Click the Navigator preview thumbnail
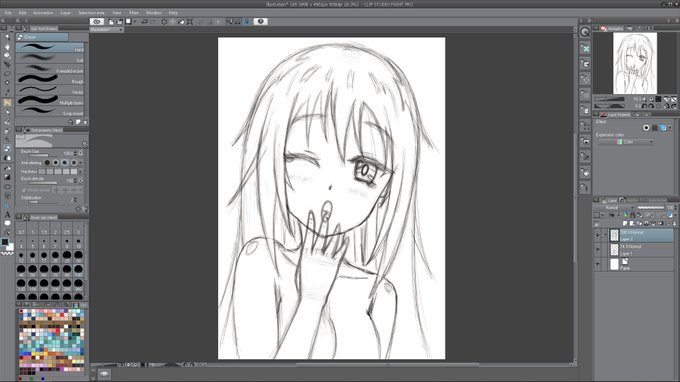 point(635,63)
